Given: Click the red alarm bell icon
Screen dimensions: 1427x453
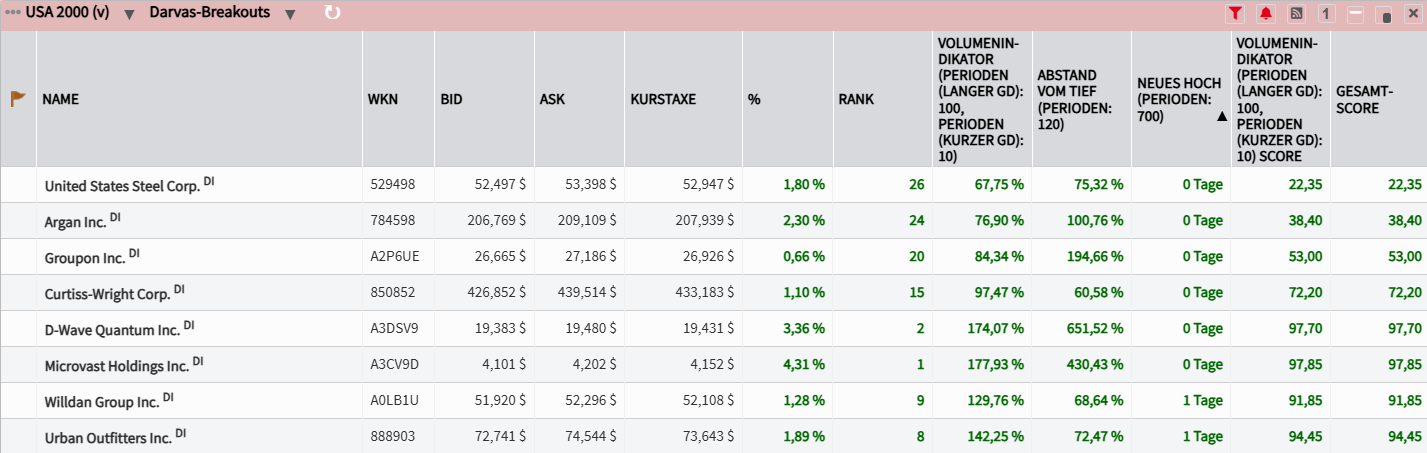Looking at the screenshot, I should [x=1266, y=14].
